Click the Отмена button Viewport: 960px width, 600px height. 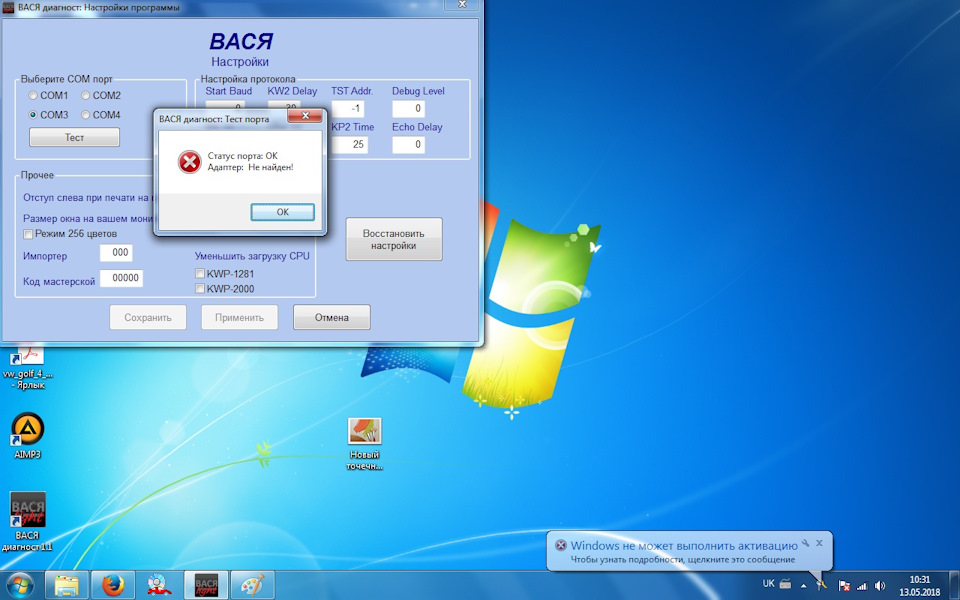pos(331,317)
